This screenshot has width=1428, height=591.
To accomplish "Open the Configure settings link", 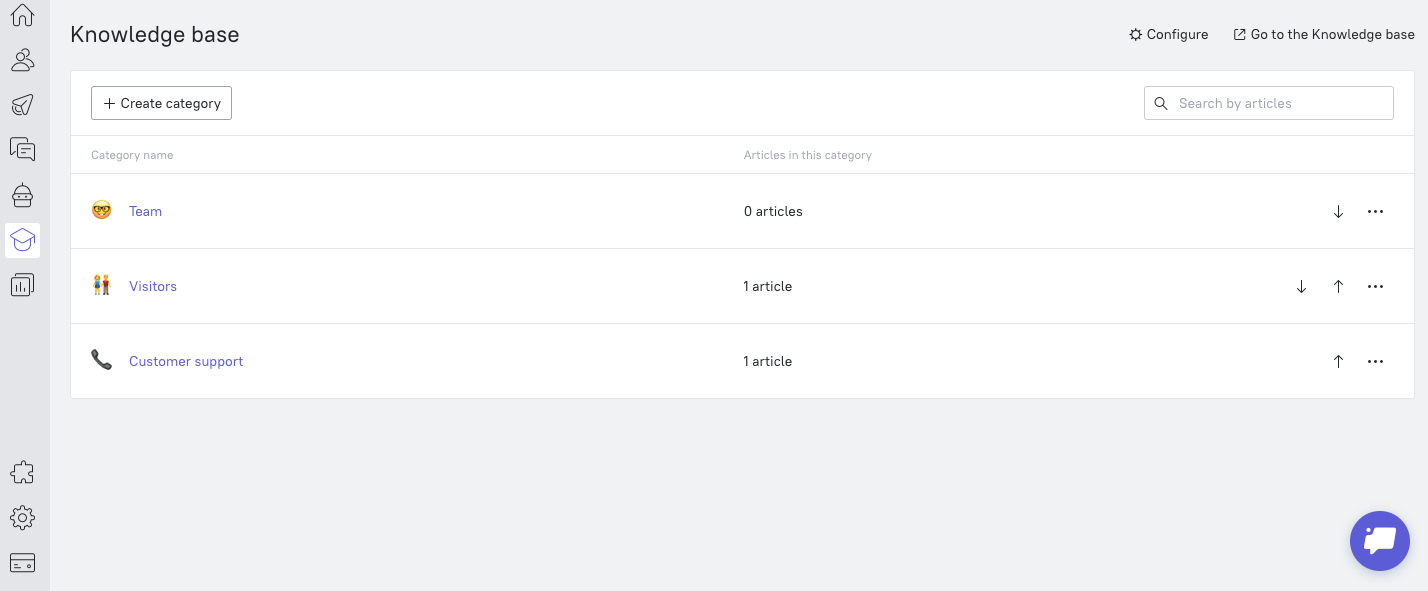I will (1168, 34).
